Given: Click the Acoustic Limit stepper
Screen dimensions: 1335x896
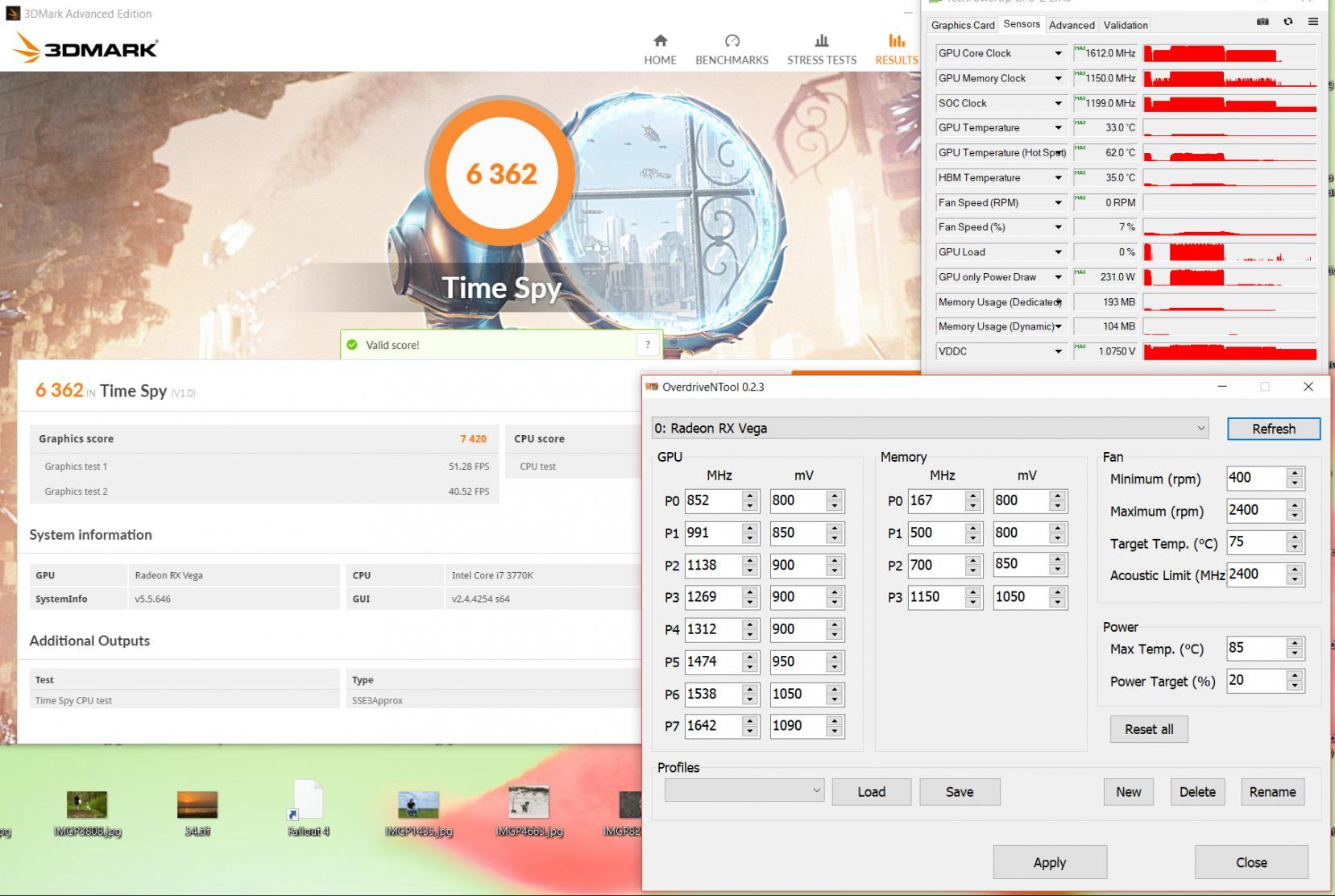Looking at the screenshot, I should click(1295, 575).
